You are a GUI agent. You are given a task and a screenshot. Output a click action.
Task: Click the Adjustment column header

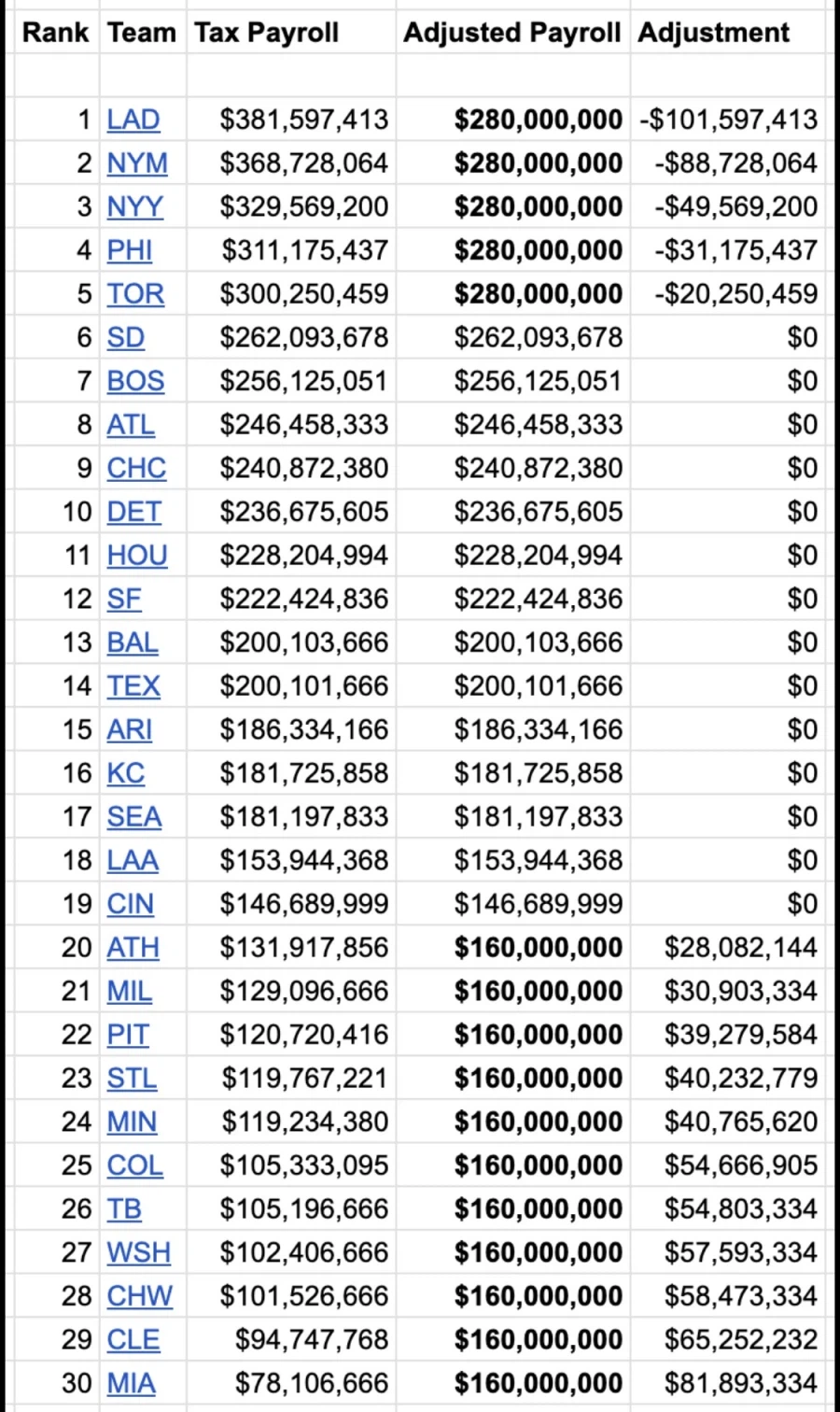[x=714, y=33]
